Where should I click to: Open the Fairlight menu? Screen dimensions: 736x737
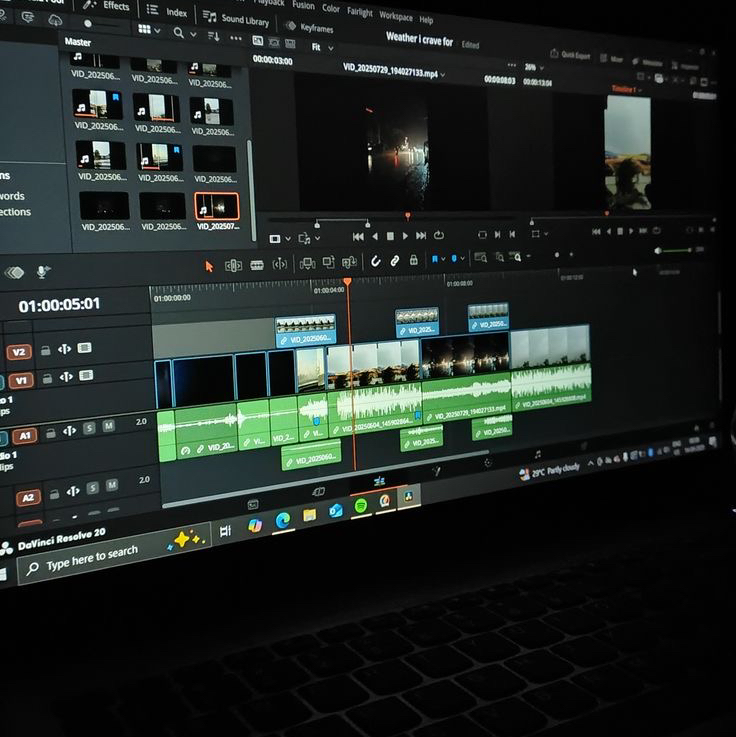[359, 11]
